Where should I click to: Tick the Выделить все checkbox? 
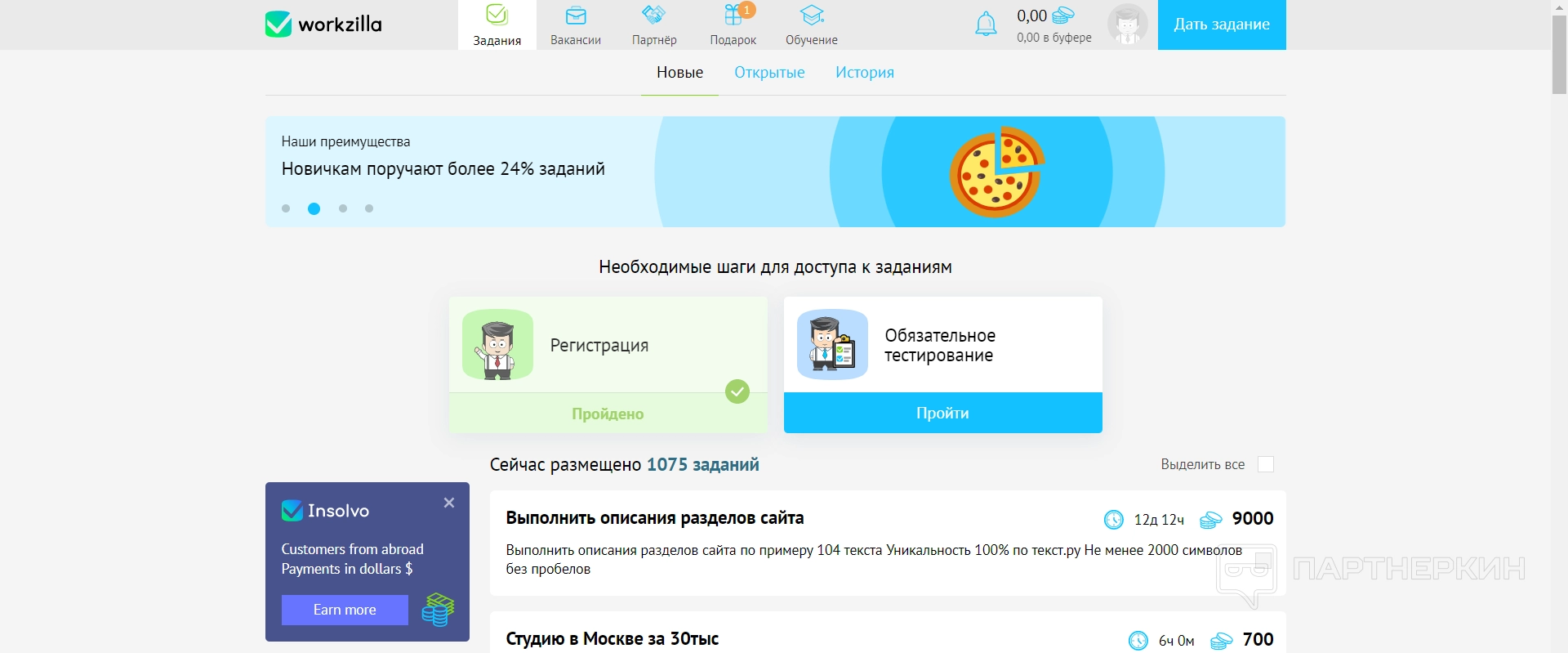[x=1266, y=464]
